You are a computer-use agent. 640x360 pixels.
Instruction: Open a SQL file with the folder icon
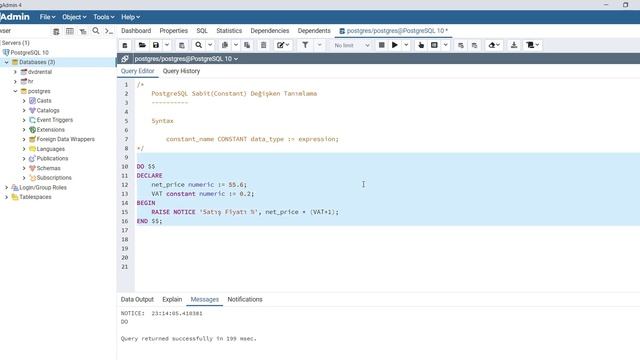click(x=142, y=45)
